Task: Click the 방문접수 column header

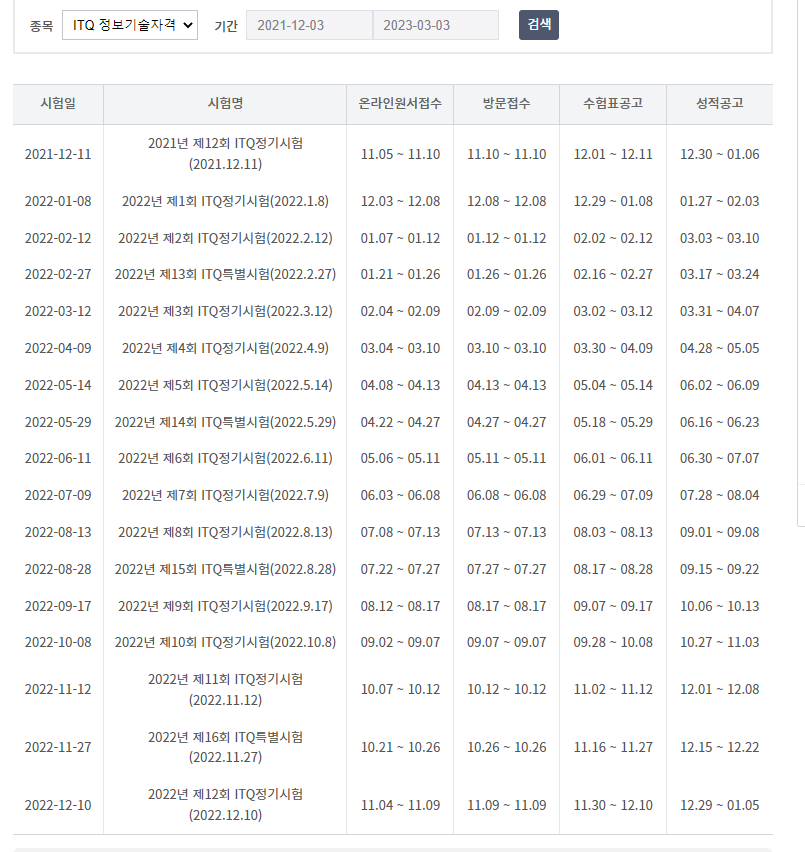Action: (x=507, y=104)
